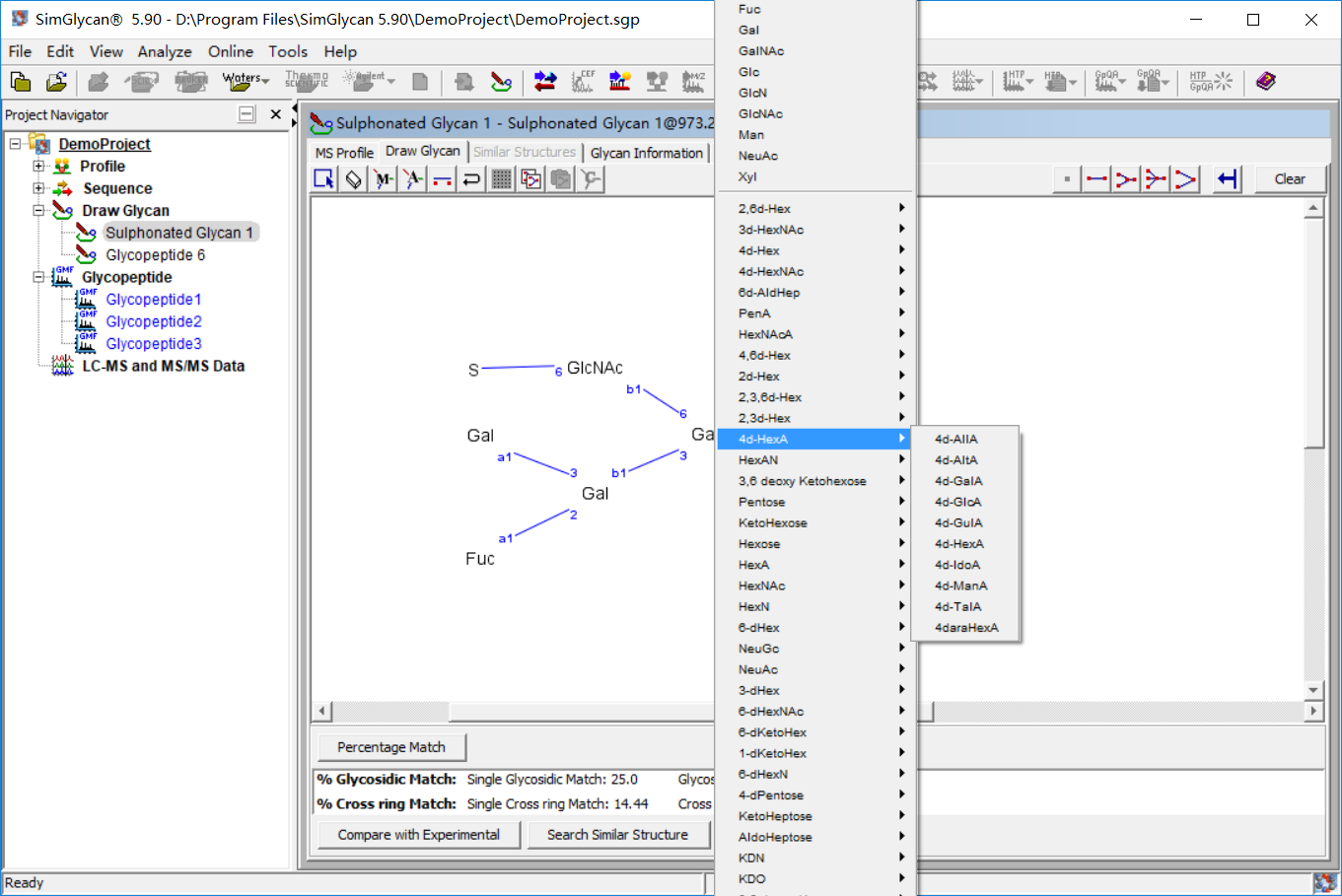Click the bi-antennary branch template icon
This screenshot has width=1342, height=896.
pyautogui.click(x=1126, y=179)
